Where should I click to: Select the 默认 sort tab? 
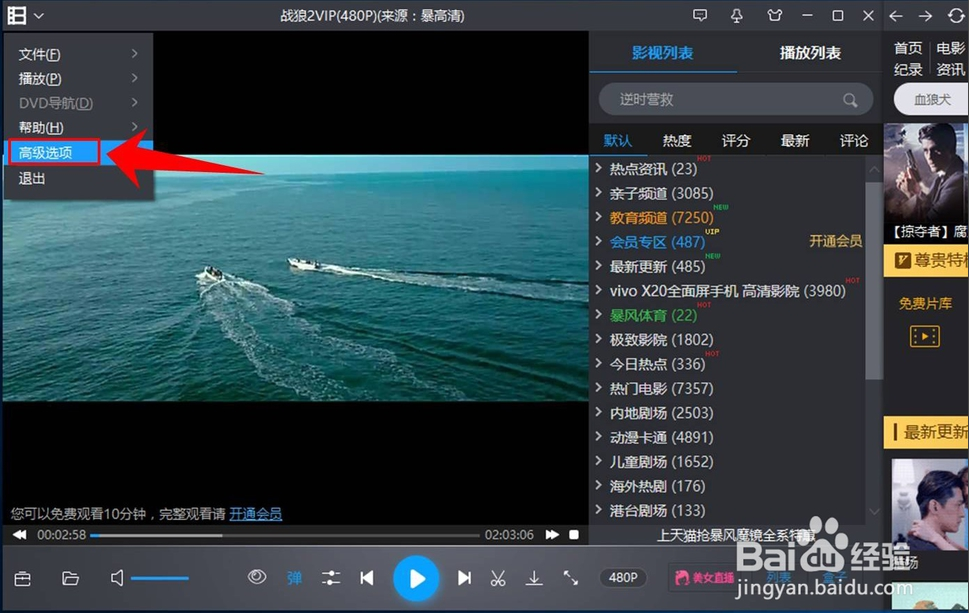pyautogui.click(x=618, y=141)
